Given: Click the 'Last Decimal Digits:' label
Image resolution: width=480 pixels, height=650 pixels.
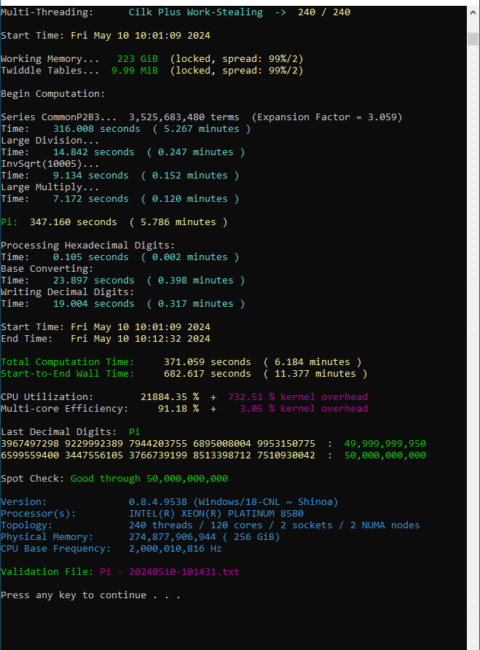Looking at the screenshot, I should [x=58, y=432].
